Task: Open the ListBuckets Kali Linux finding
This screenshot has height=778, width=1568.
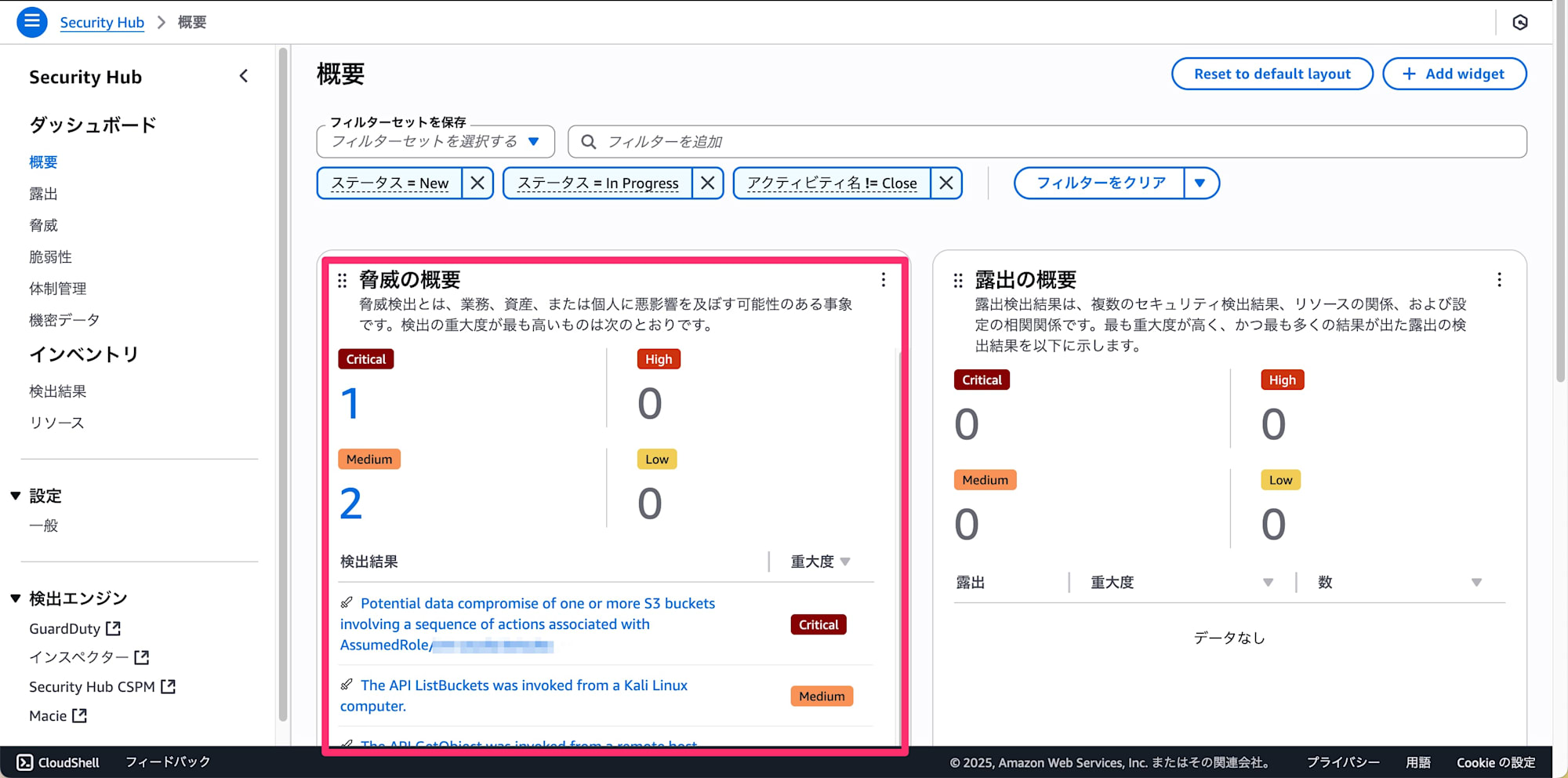Action: tap(514, 696)
